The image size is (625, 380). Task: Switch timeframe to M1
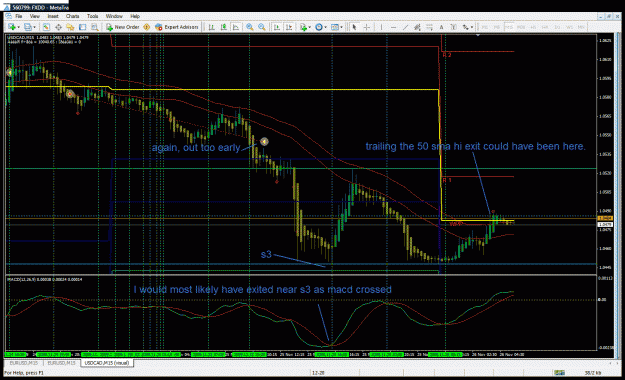tap(485, 27)
